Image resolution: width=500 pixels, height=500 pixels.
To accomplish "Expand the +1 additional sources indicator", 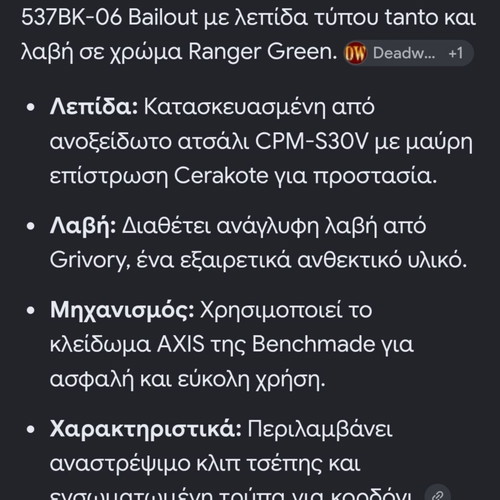I will coord(456,53).
